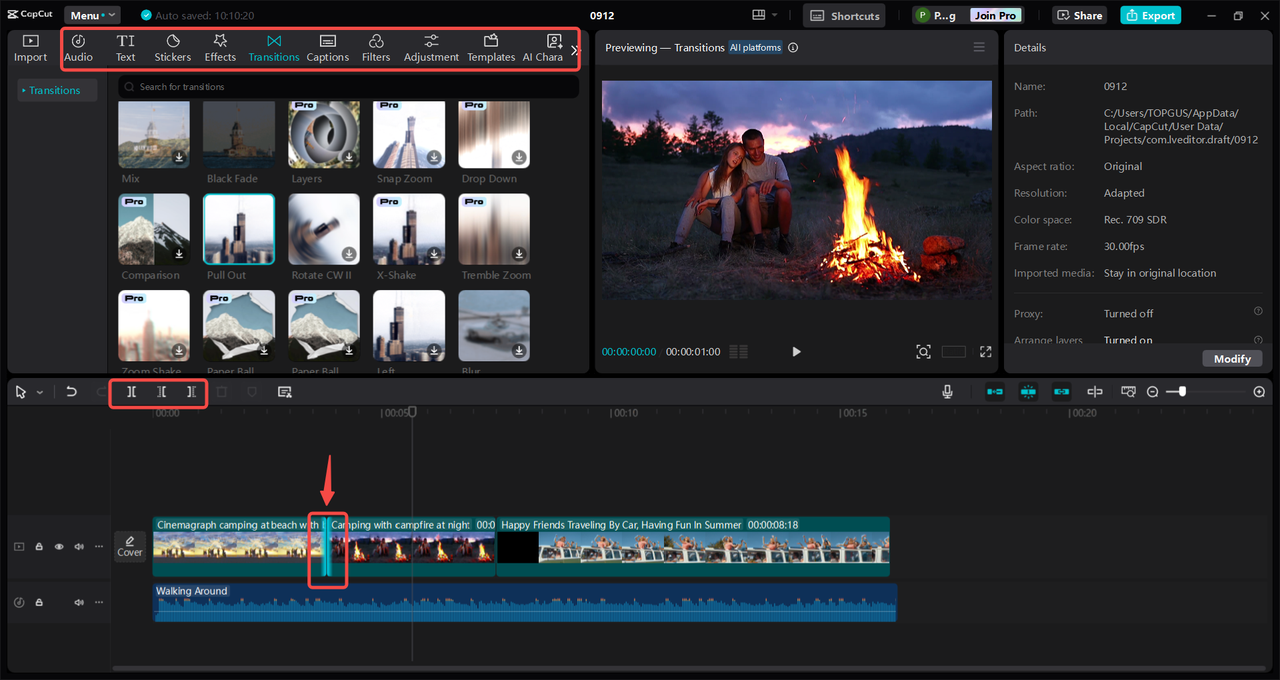The width and height of the screenshot is (1280, 680).
Task: Click the Join Pro button
Action: pyautogui.click(x=995, y=15)
